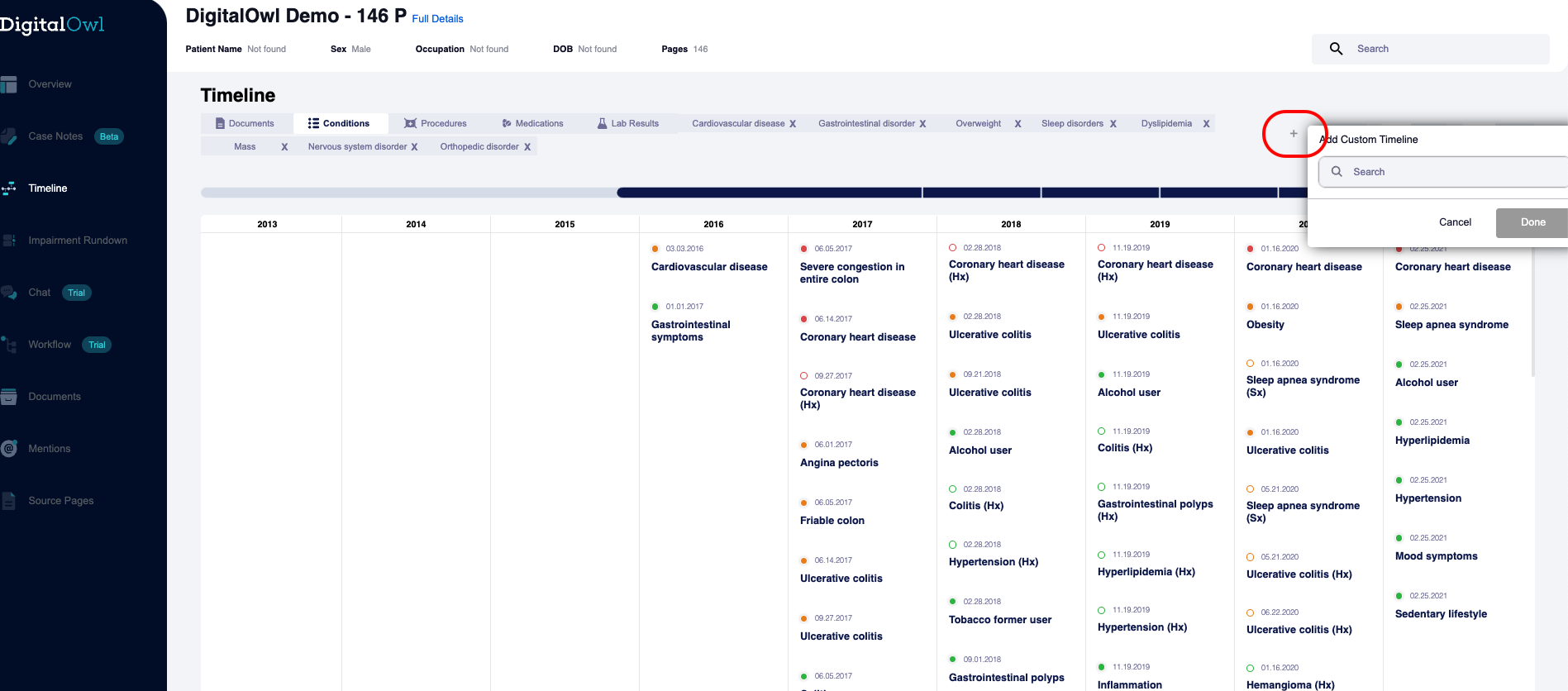Image resolution: width=1568 pixels, height=691 pixels.
Task: Click the Add Custom Timeline search field
Action: pyautogui.click(x=1443, y=172)
